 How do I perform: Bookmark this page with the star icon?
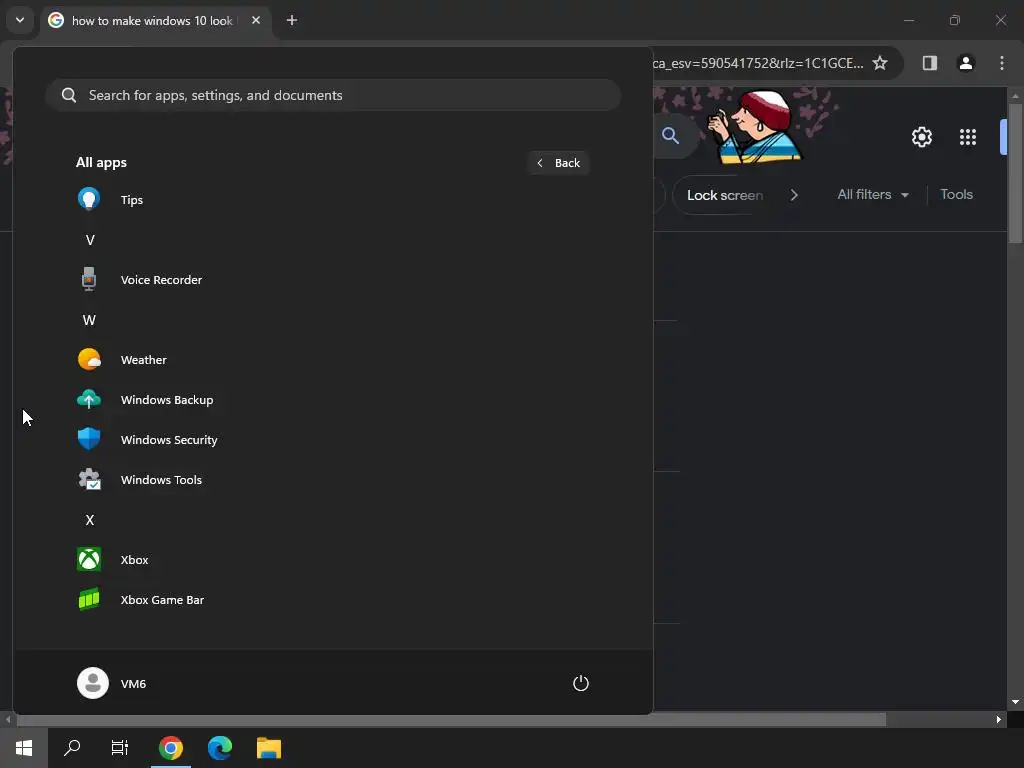coord(880,63)
